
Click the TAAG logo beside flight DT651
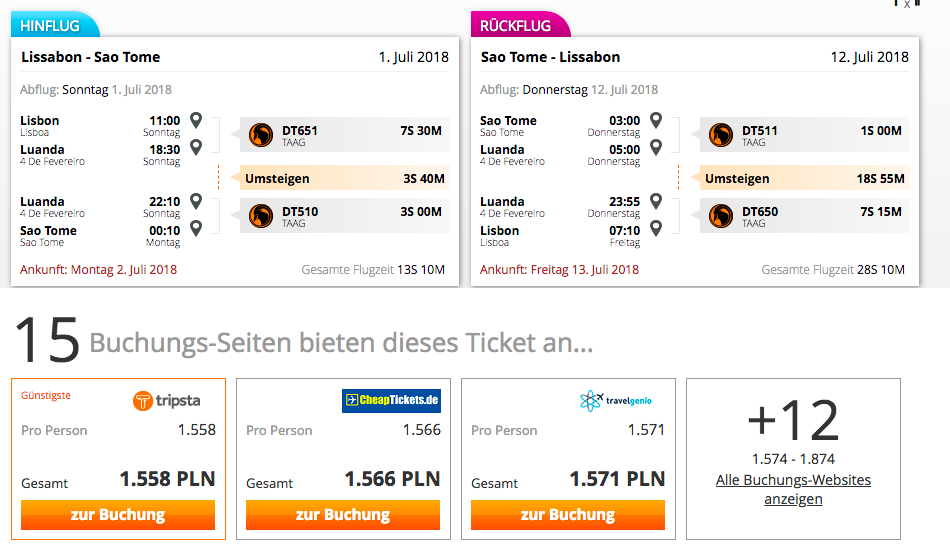[x=261, y=135]
